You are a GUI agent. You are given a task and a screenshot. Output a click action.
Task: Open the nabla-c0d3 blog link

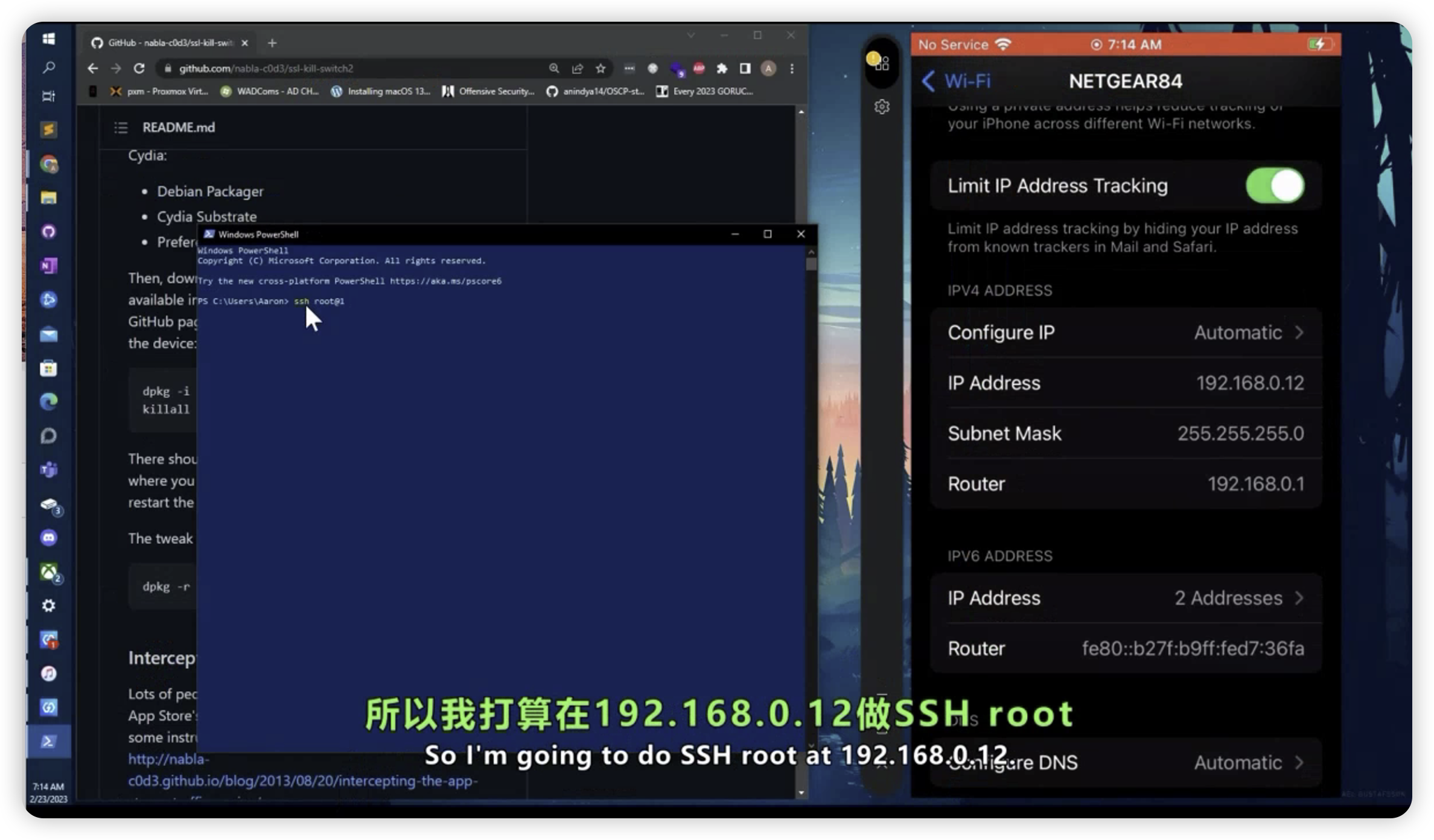(302, 781)
